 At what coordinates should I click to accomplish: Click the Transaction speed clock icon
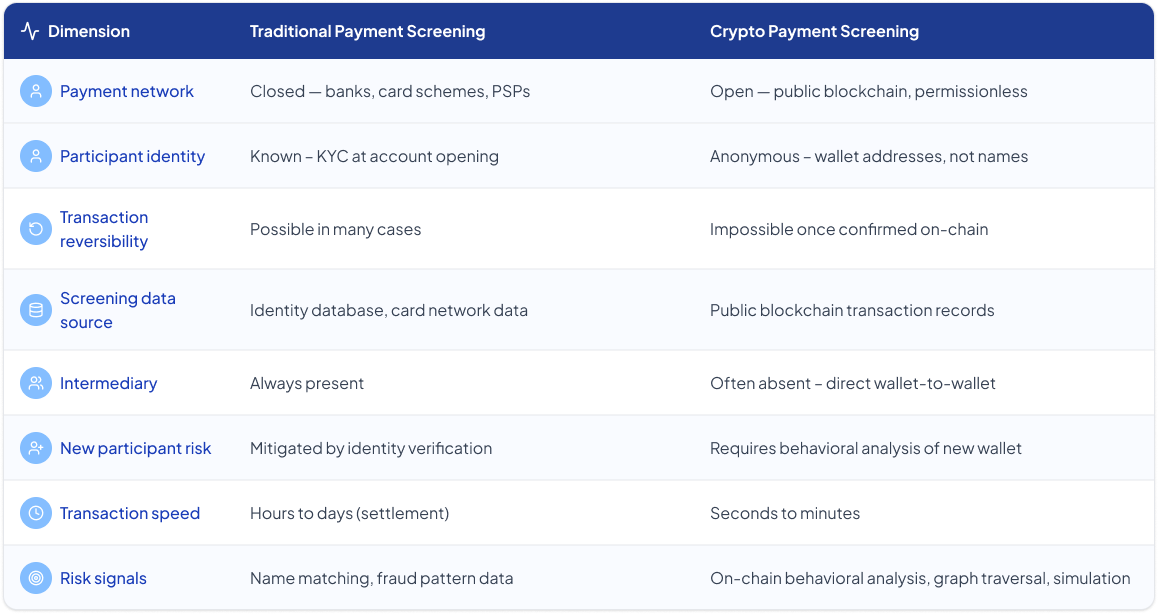35,513
